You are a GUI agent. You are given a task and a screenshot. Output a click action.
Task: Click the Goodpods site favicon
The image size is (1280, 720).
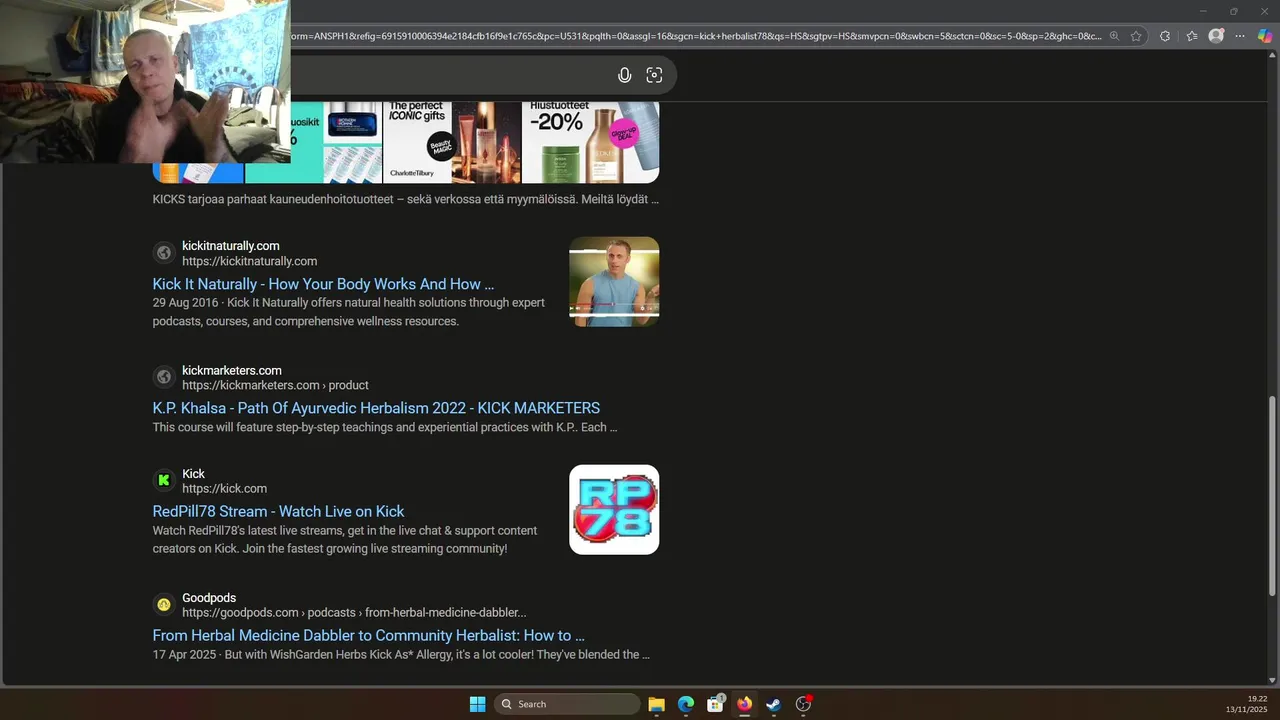(x=164, y=605)
